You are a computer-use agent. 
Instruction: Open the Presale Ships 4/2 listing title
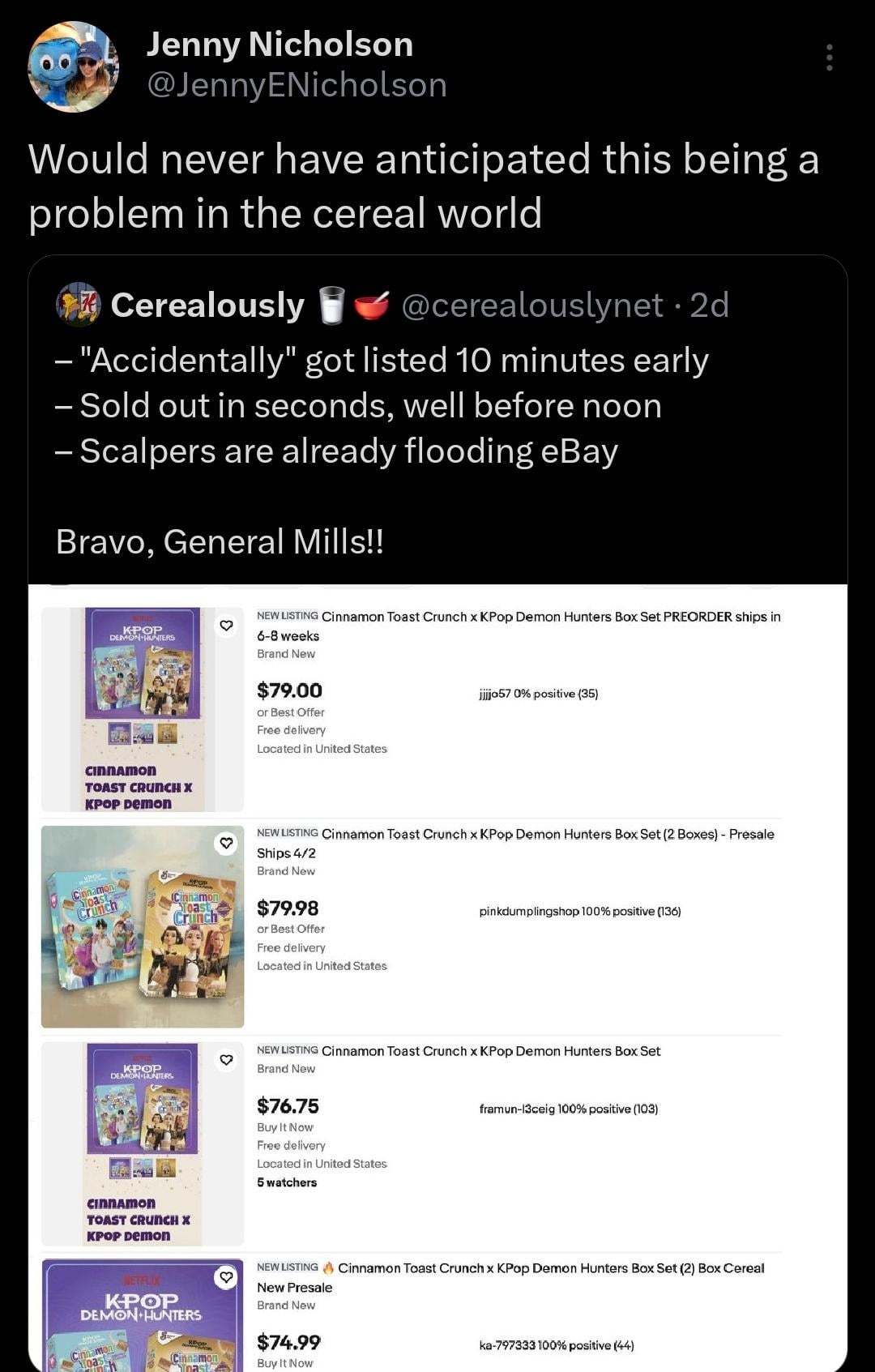click(515, 843)
